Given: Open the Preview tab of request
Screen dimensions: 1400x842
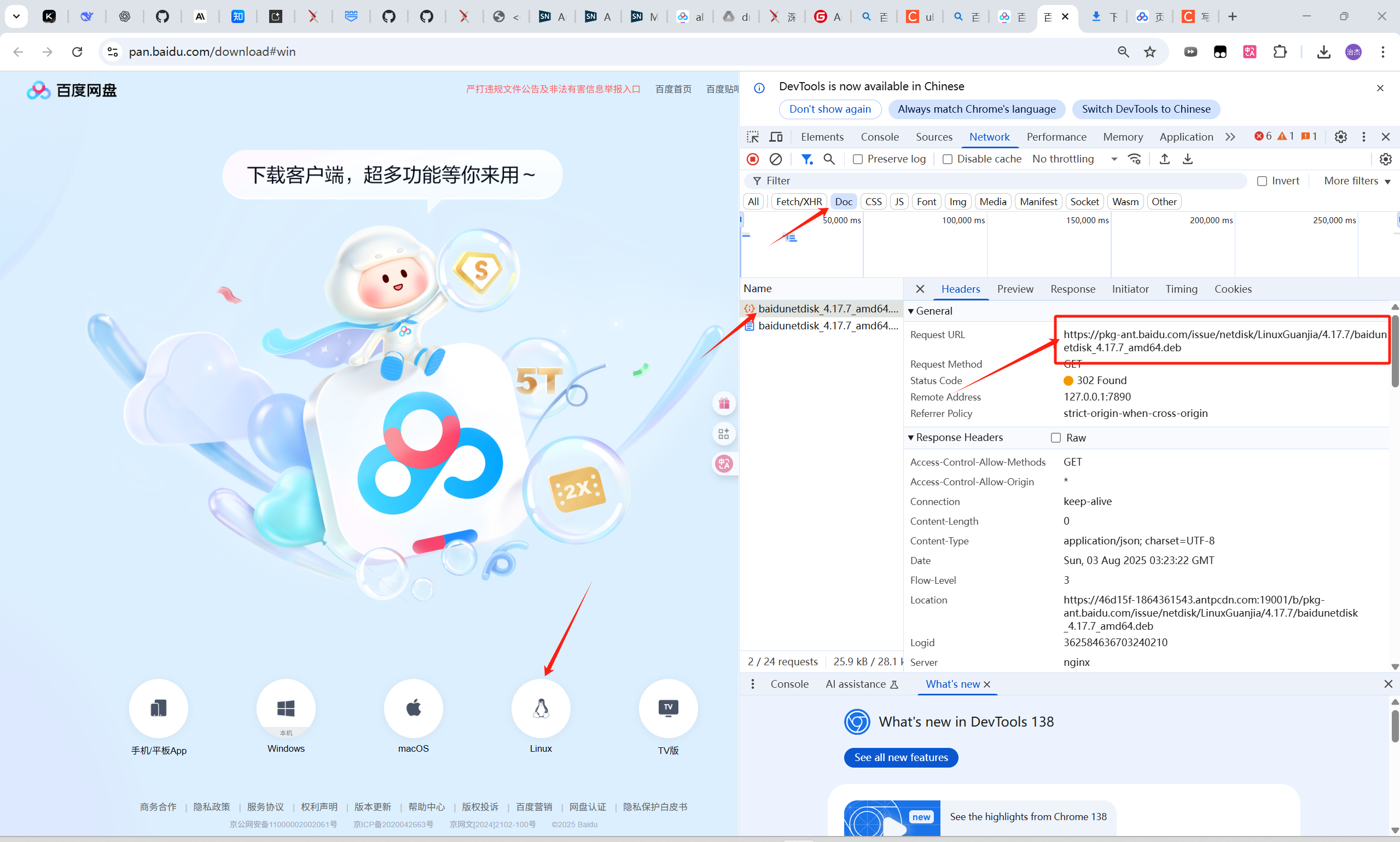Looking at the screenshot, I should coord(1015,289).
